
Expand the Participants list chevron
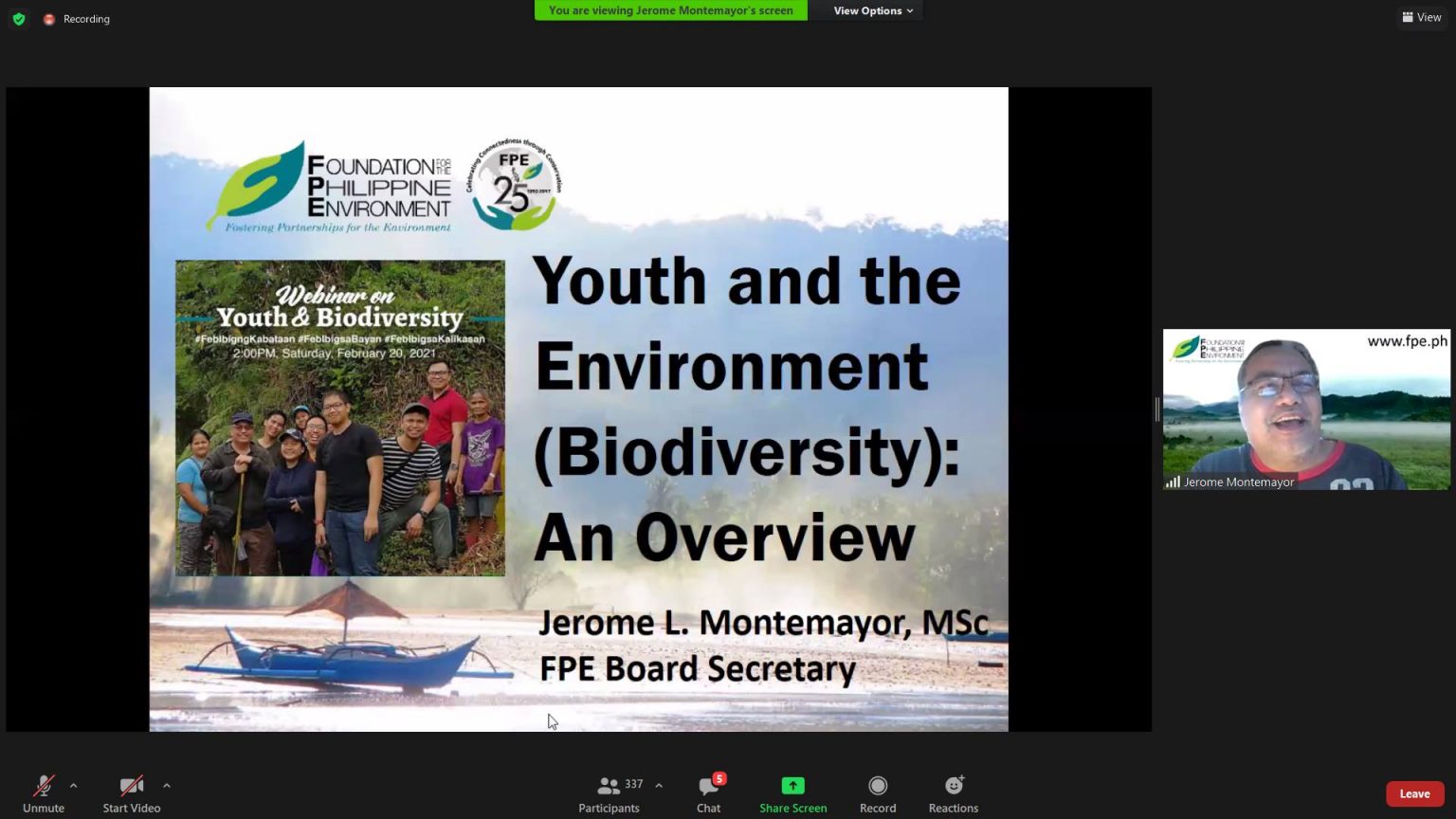coord(658,785)
